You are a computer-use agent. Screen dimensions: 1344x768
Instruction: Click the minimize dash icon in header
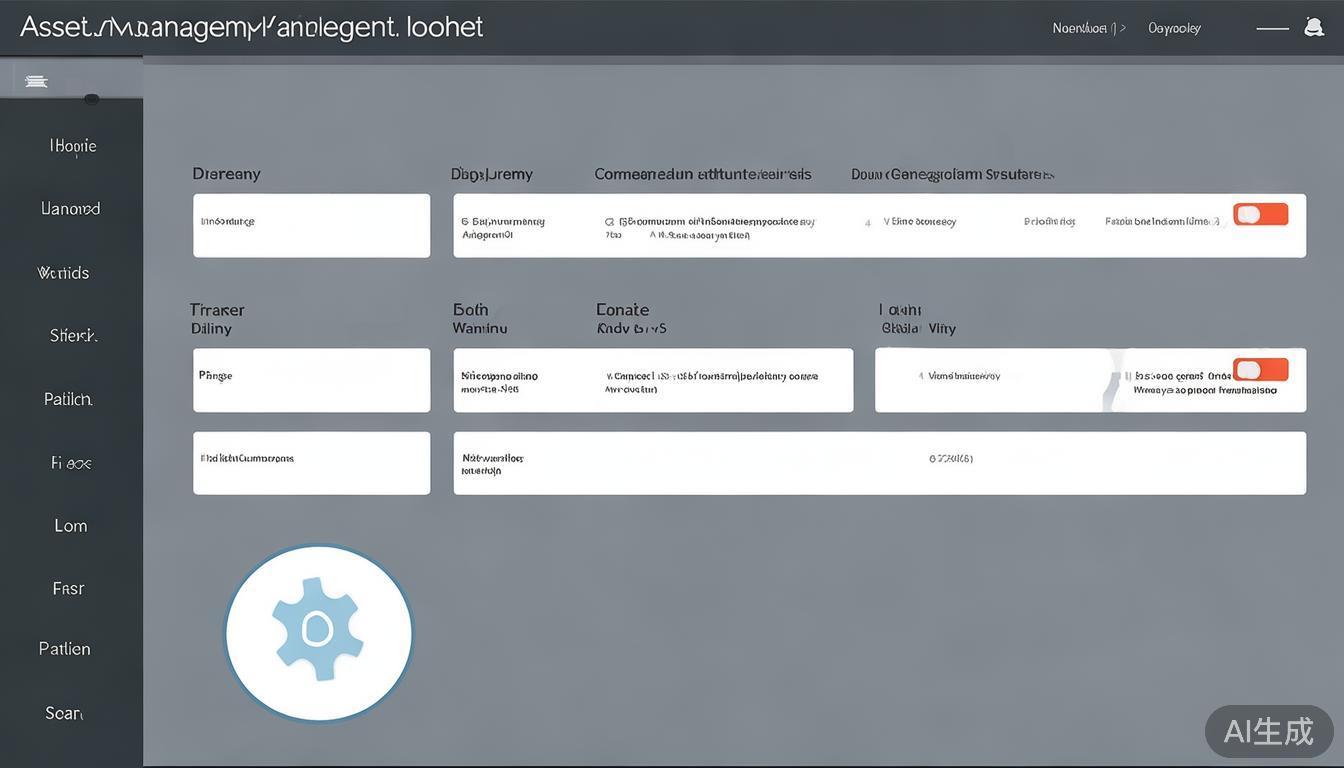[1272, 29]
